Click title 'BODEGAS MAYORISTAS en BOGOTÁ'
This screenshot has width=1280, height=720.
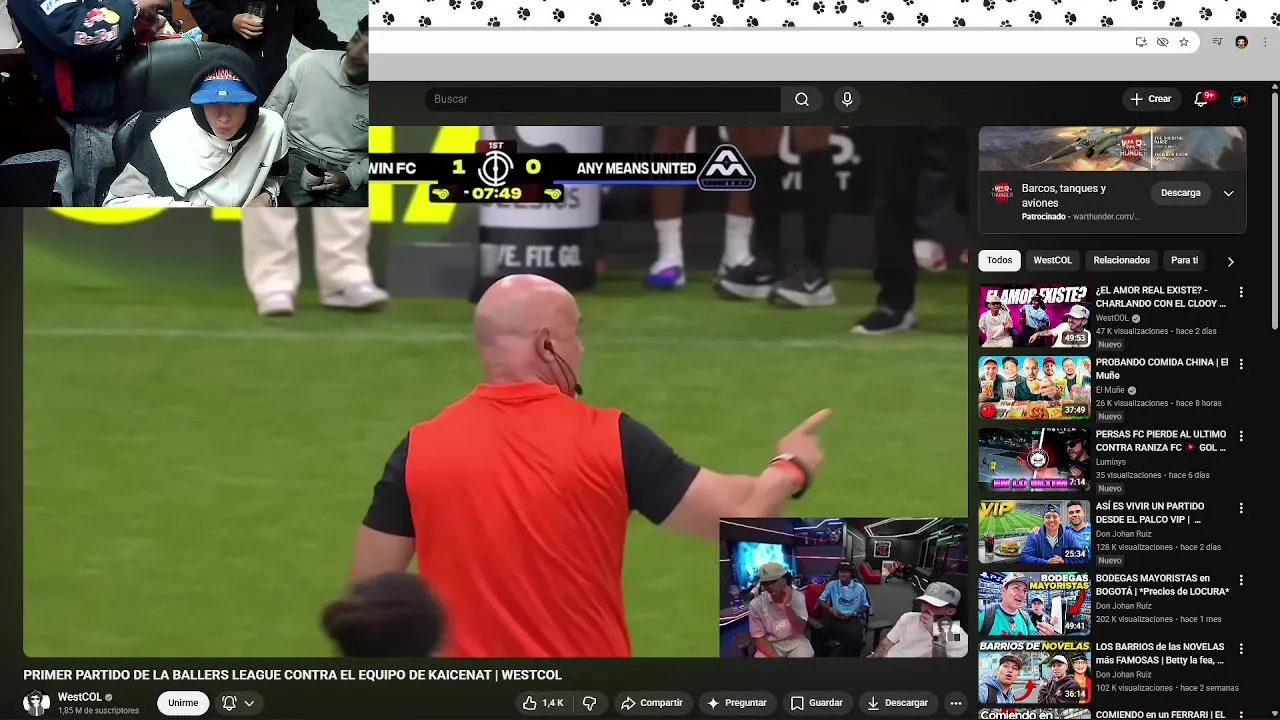1161,584
